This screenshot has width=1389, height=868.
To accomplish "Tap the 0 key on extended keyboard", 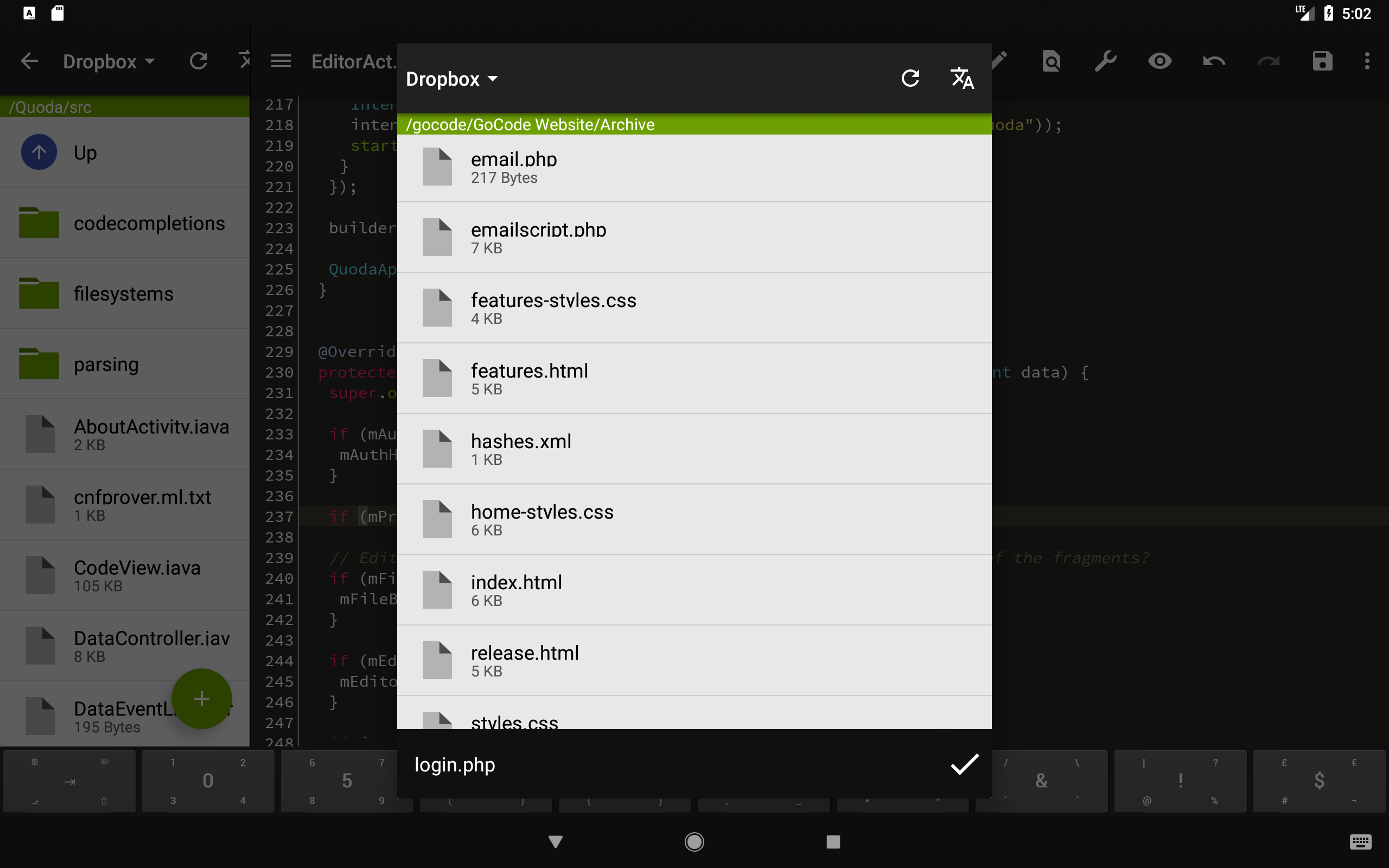I will pos(208,781).
